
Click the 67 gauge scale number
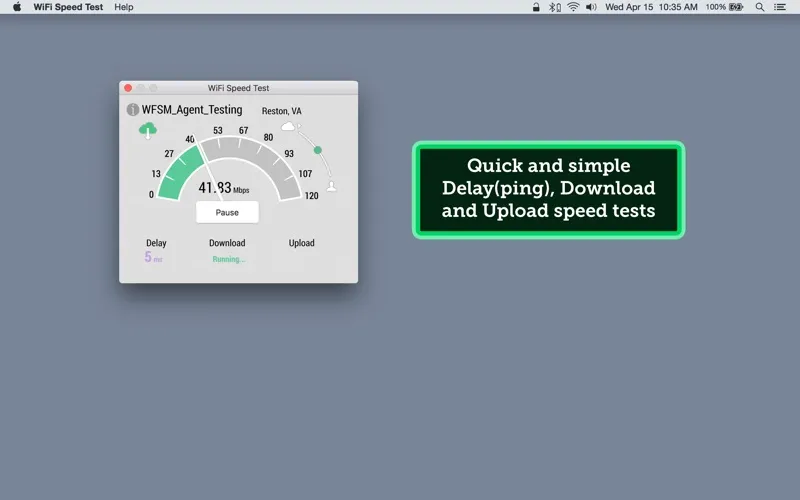pyautogui.click(x=243, y=131)
